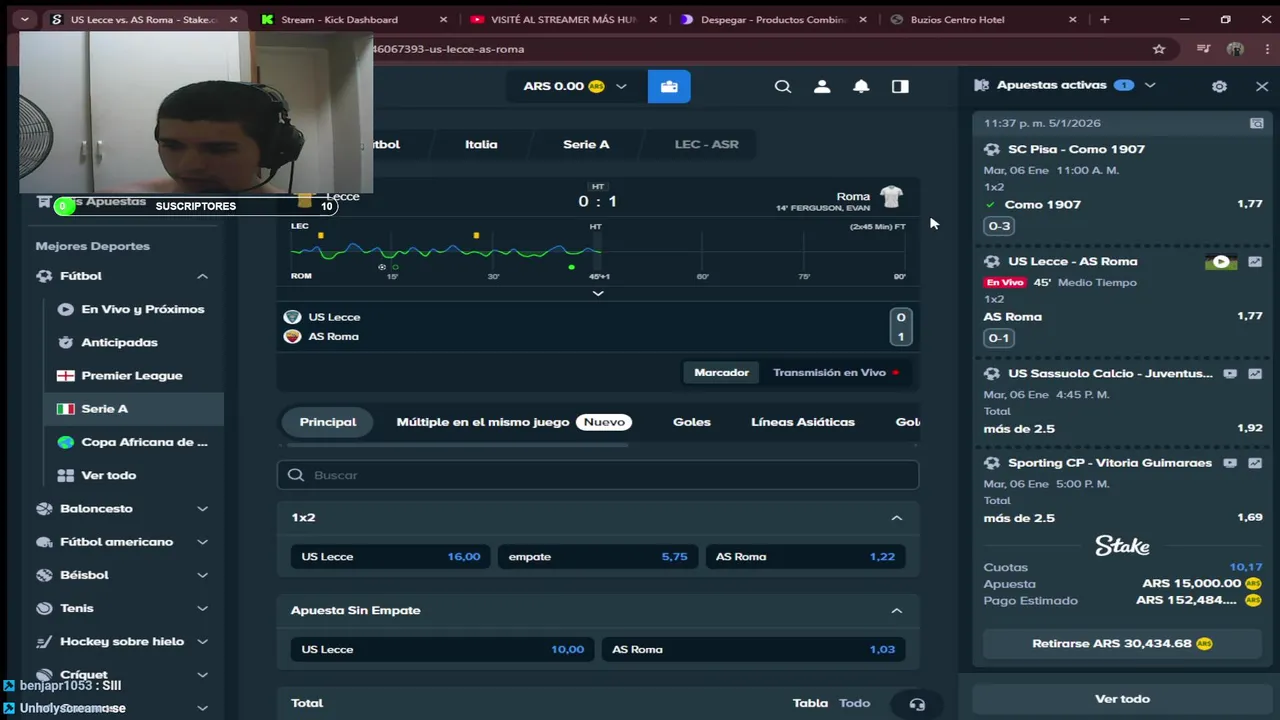1280x720 pixels.
Task: Expand the match timeline chevron
Action: pyautogui.click(x=598, y=293)
